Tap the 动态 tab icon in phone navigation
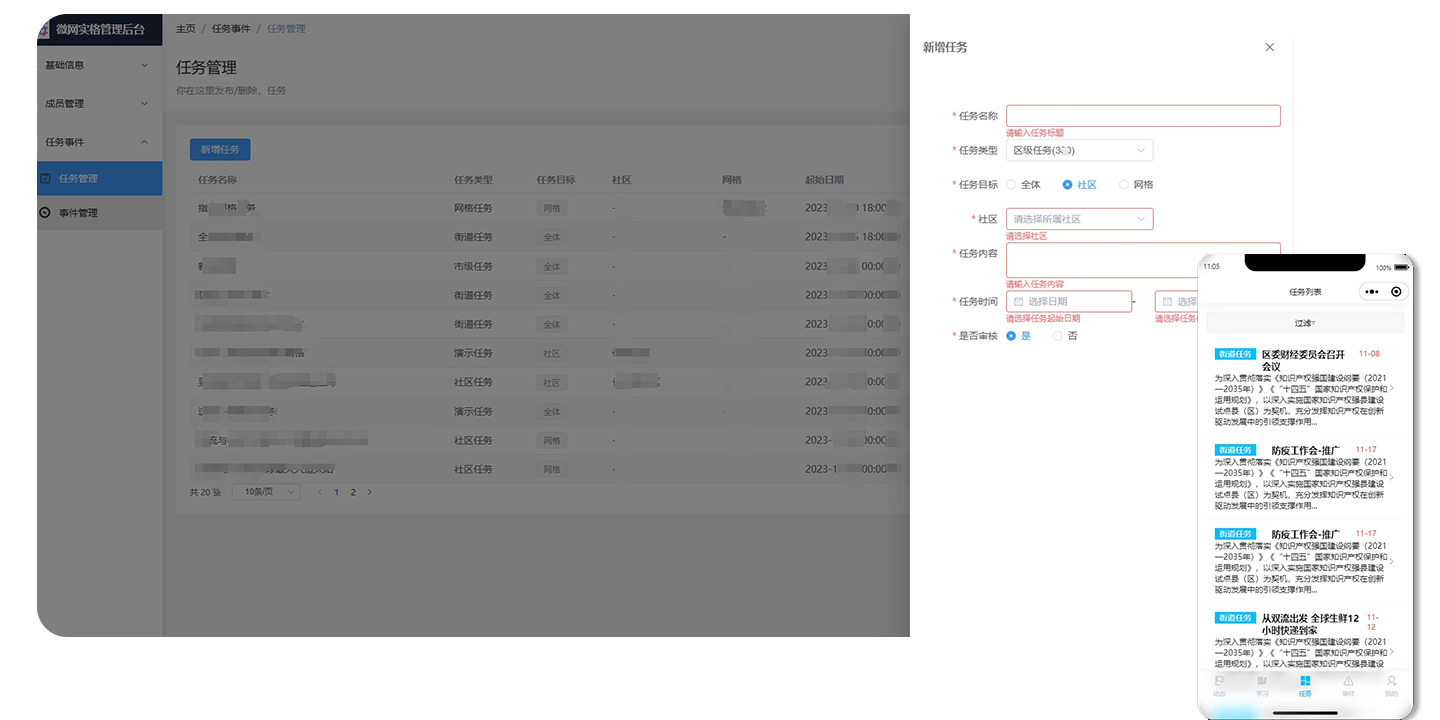Screen dimensions: 1440x720 pos(1219,681)
